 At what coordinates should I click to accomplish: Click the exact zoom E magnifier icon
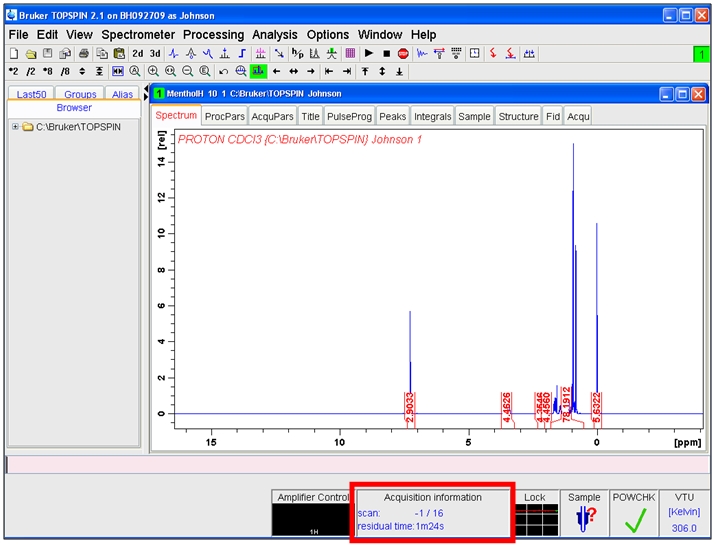click(x=205, y=71)
